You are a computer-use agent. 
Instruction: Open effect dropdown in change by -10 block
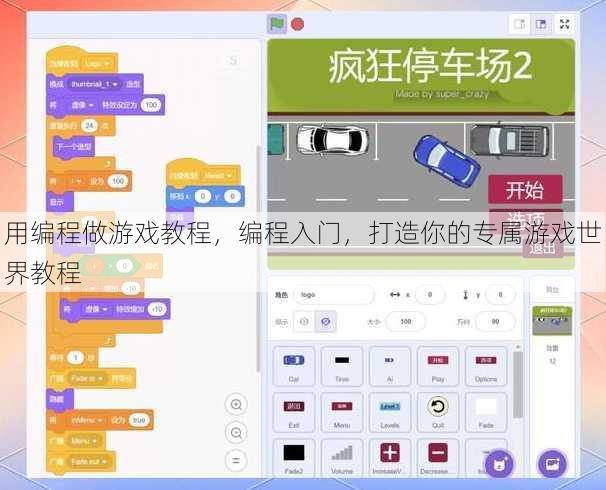96,309
